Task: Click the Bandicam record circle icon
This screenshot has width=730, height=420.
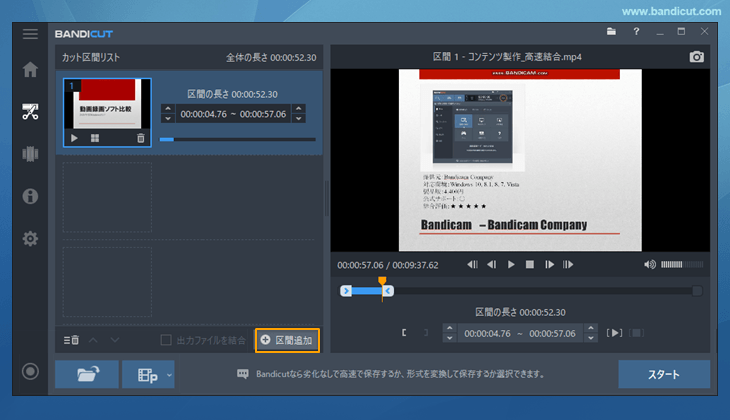Action: tap(30, 371)
